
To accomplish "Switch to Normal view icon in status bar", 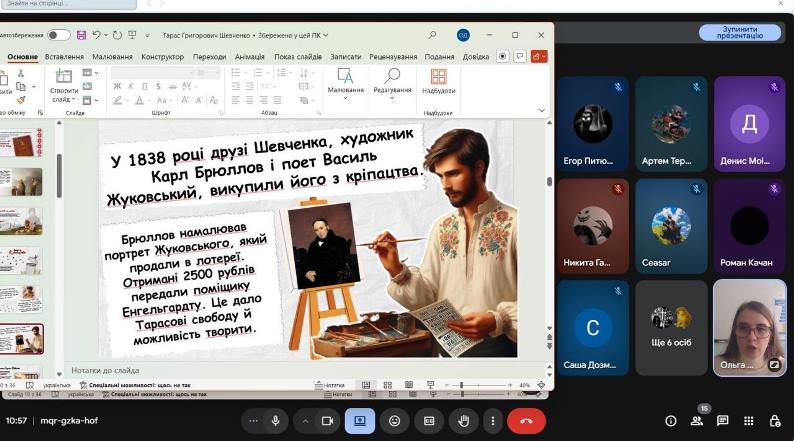I will click(x=366, y=385).
